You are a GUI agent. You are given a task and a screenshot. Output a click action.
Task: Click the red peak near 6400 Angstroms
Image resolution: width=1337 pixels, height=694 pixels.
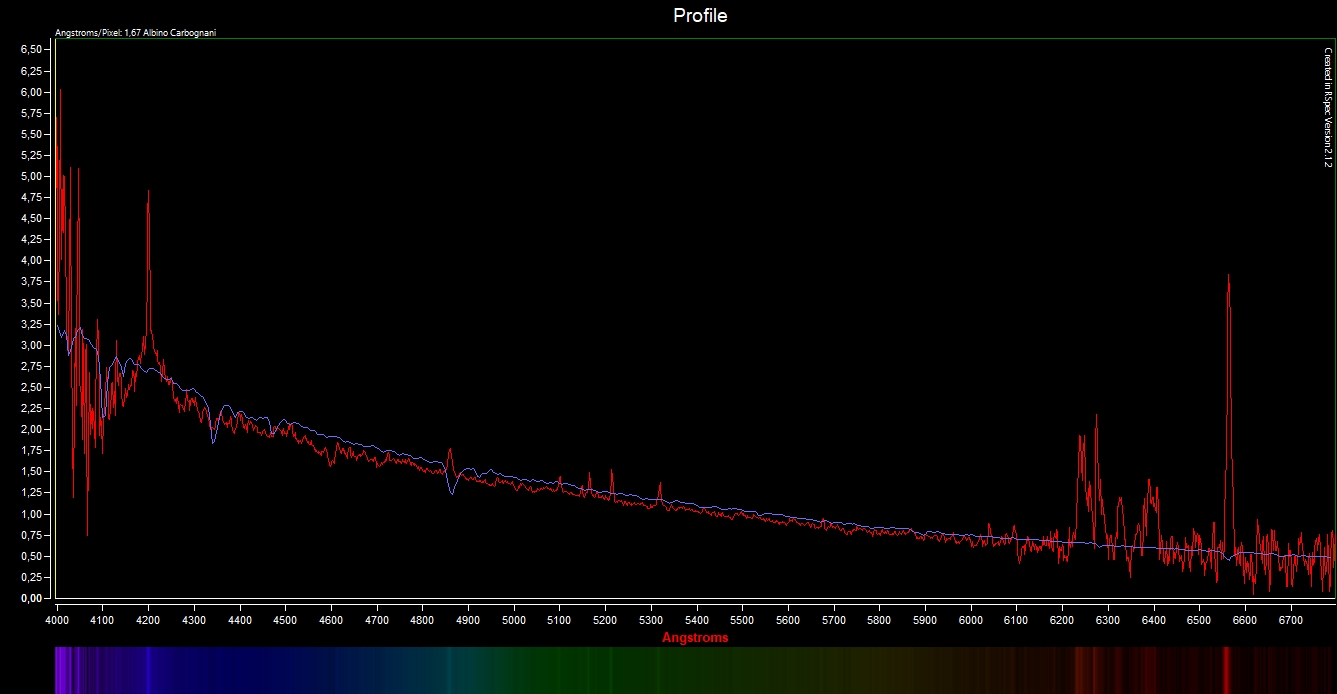click(1149, 482)
